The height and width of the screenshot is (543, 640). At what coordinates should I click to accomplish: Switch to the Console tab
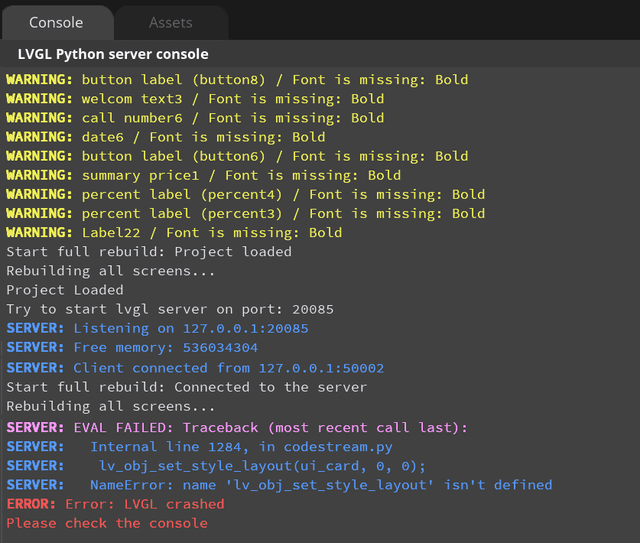click(x=56, y=22)
